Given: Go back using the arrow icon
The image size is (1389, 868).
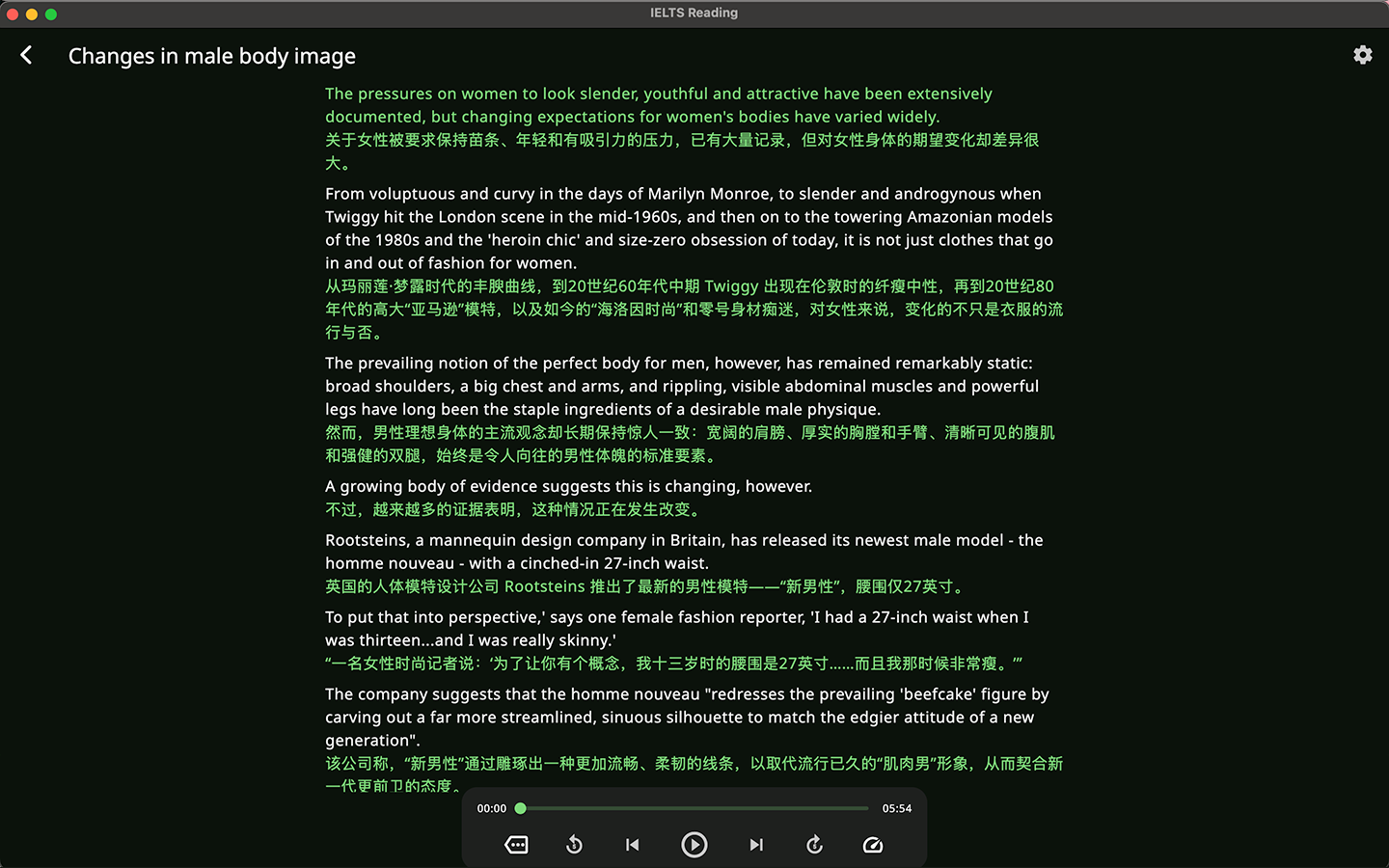Looking at the screenshot, I should [26, 56].
